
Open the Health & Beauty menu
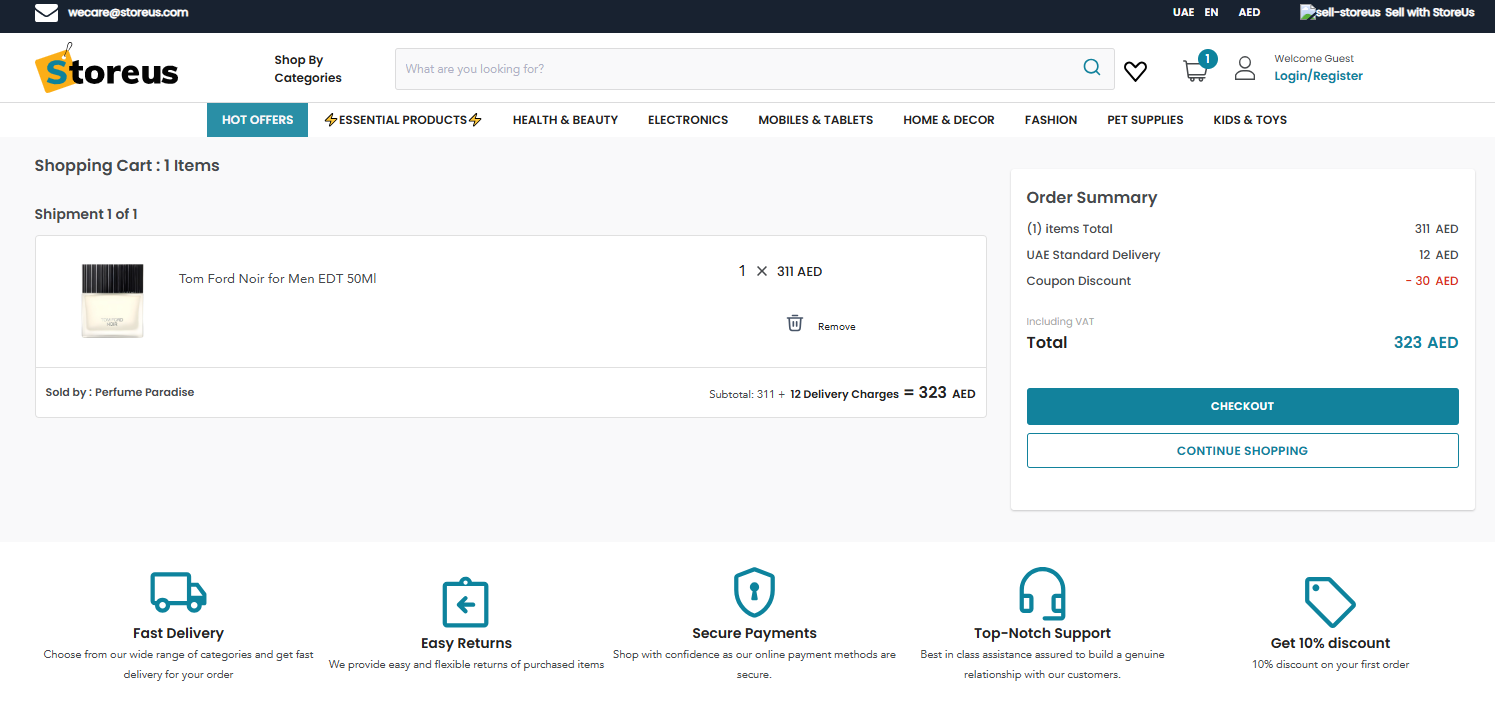pyautogui.click(x=565, y=120)
